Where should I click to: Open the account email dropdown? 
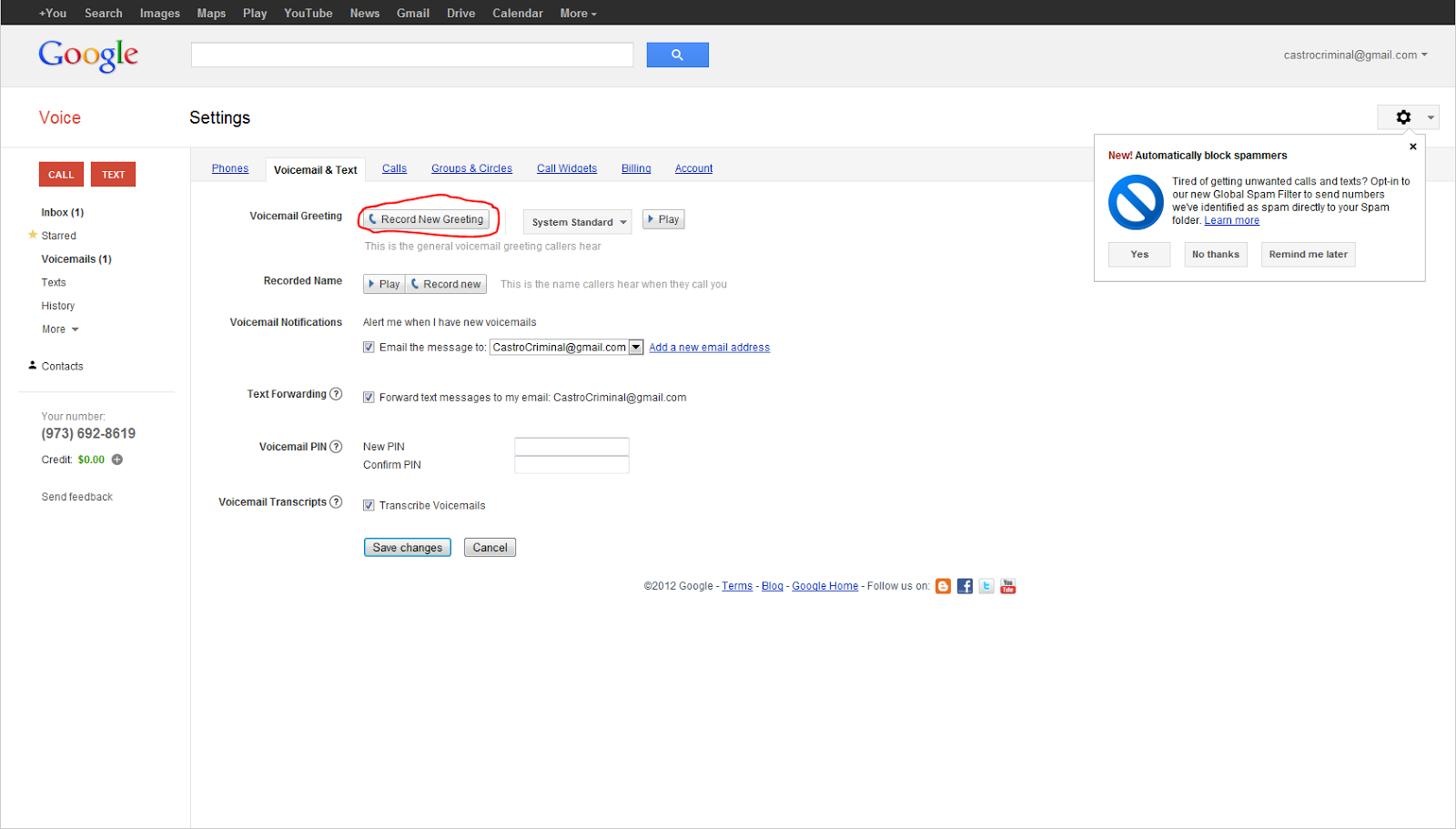point(1355,55)
